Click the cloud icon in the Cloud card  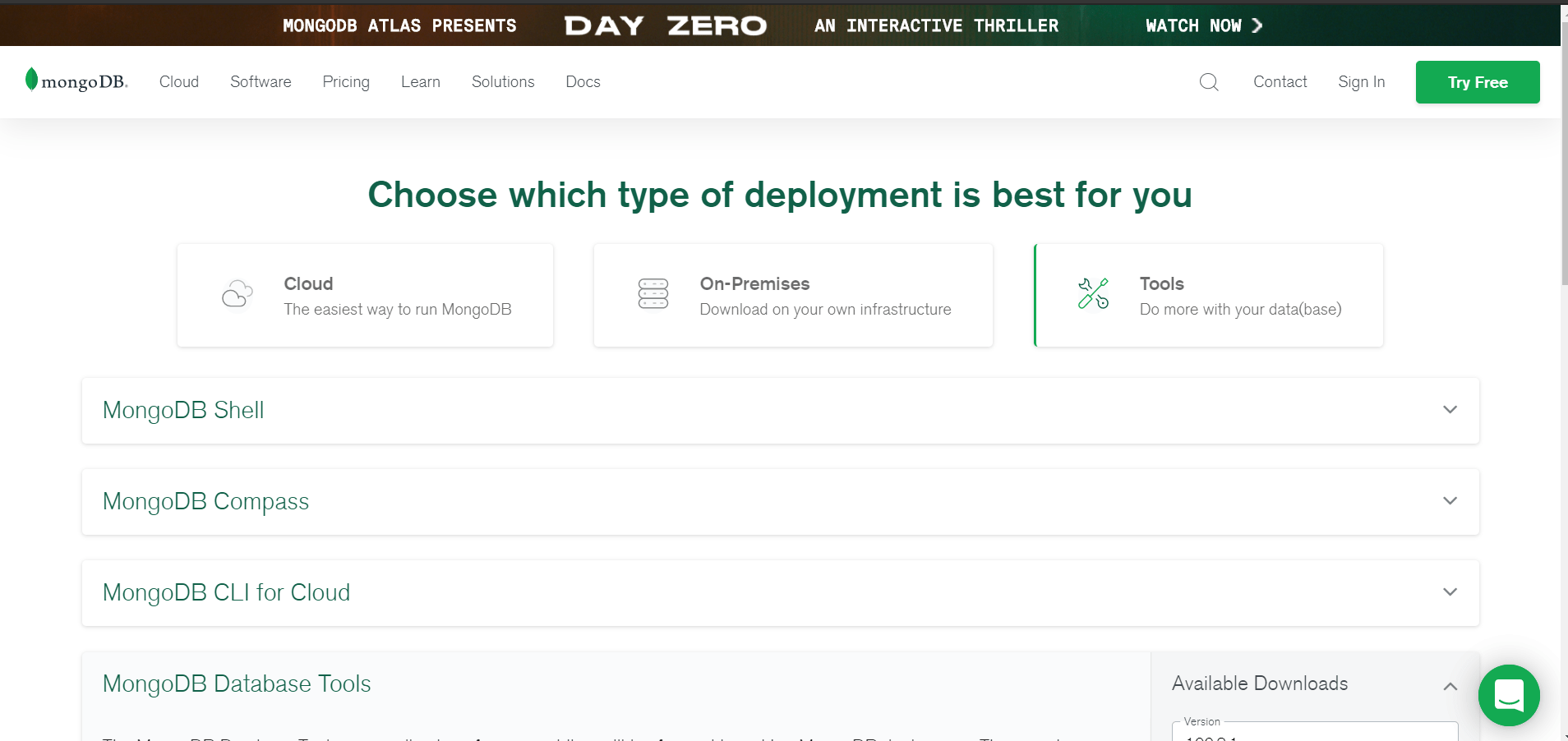pyautogui.click(x=238, y=294)
